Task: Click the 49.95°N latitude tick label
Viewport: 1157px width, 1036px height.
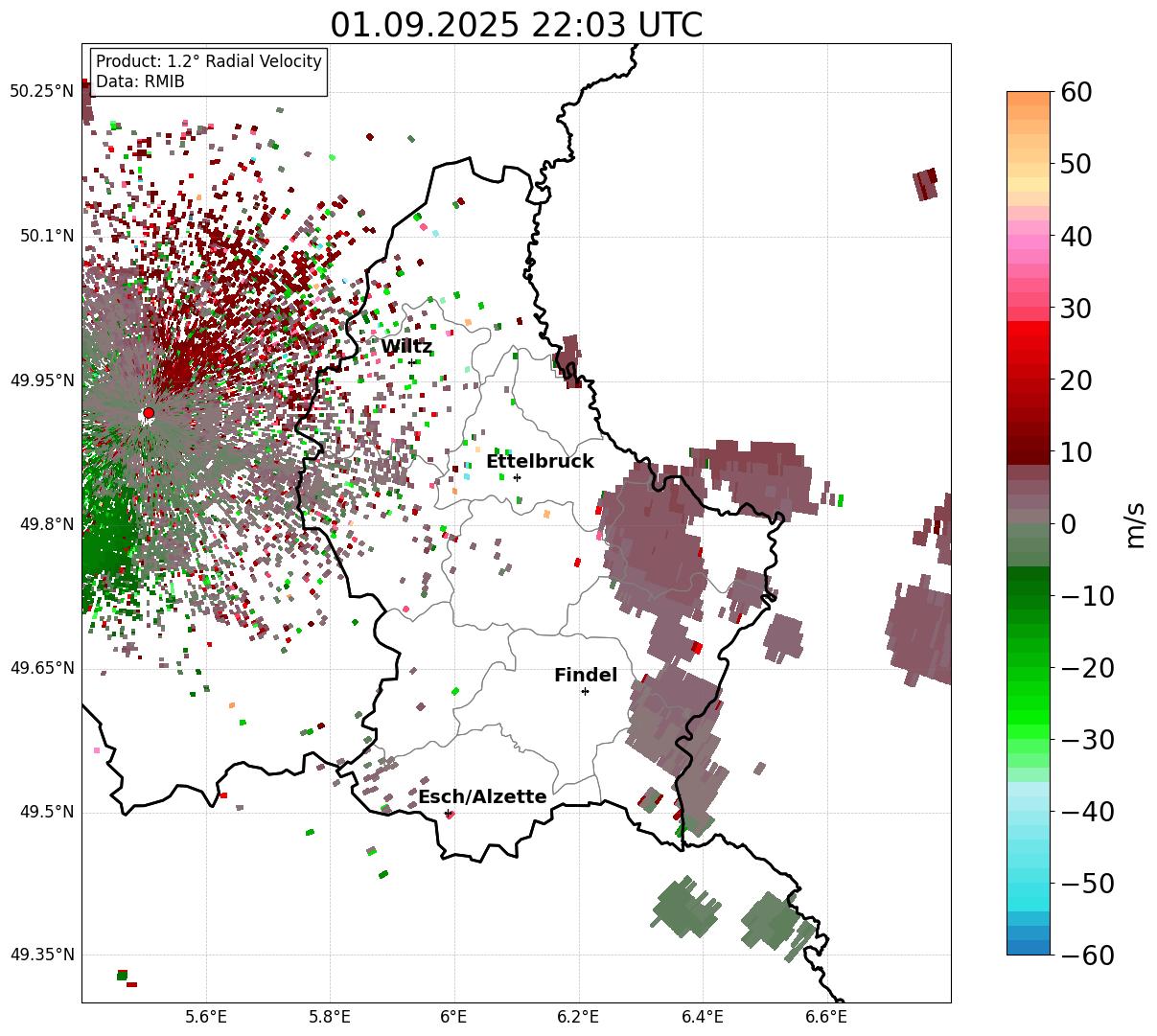Action: point(41,380)
